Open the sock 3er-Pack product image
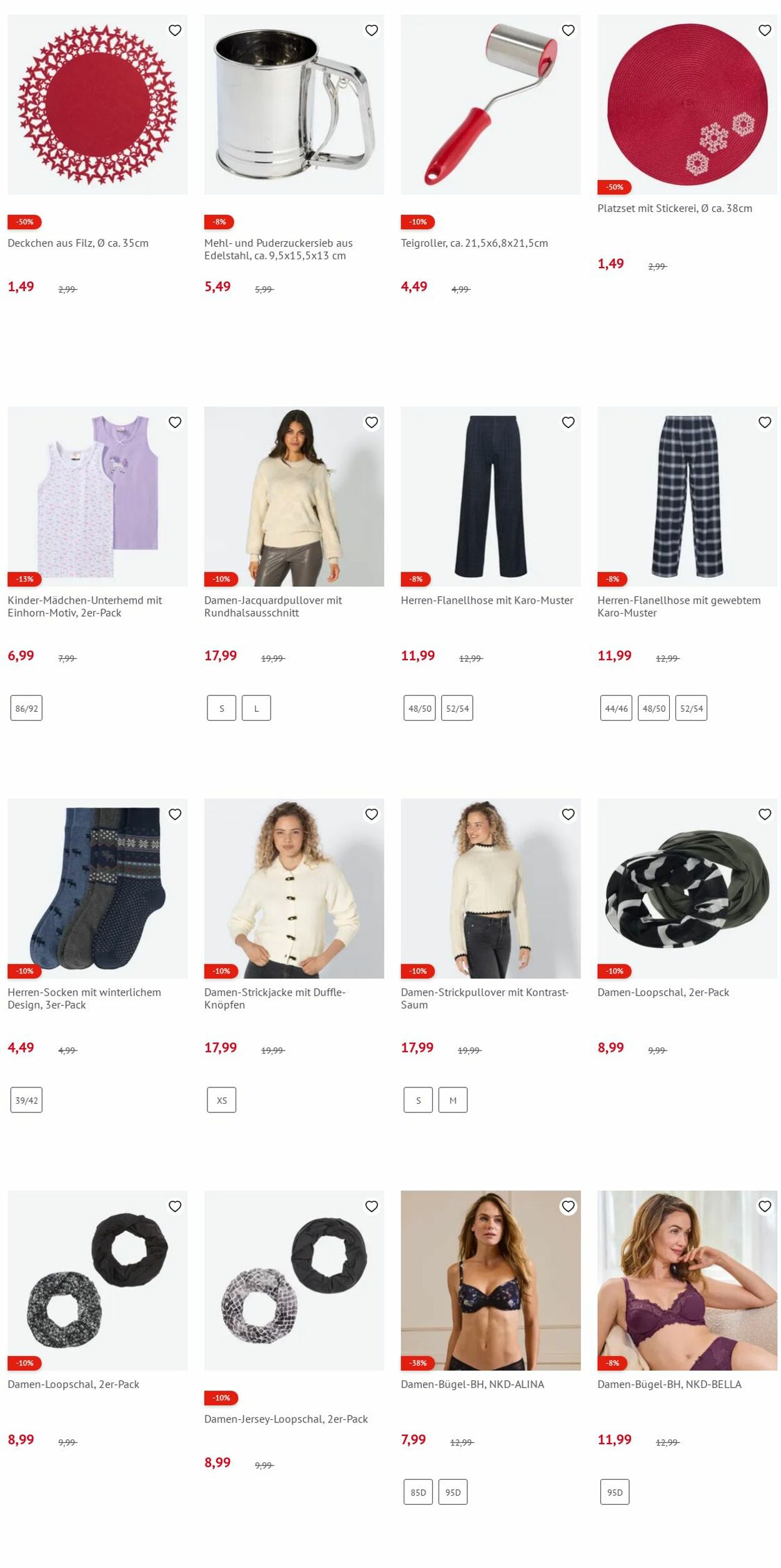 pyautogui.click(x=97, y=888)
